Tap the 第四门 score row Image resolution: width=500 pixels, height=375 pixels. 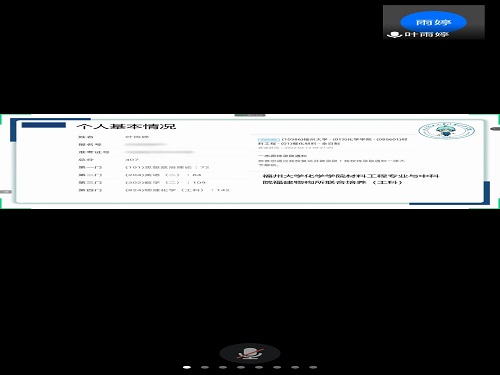pos(154,190)
